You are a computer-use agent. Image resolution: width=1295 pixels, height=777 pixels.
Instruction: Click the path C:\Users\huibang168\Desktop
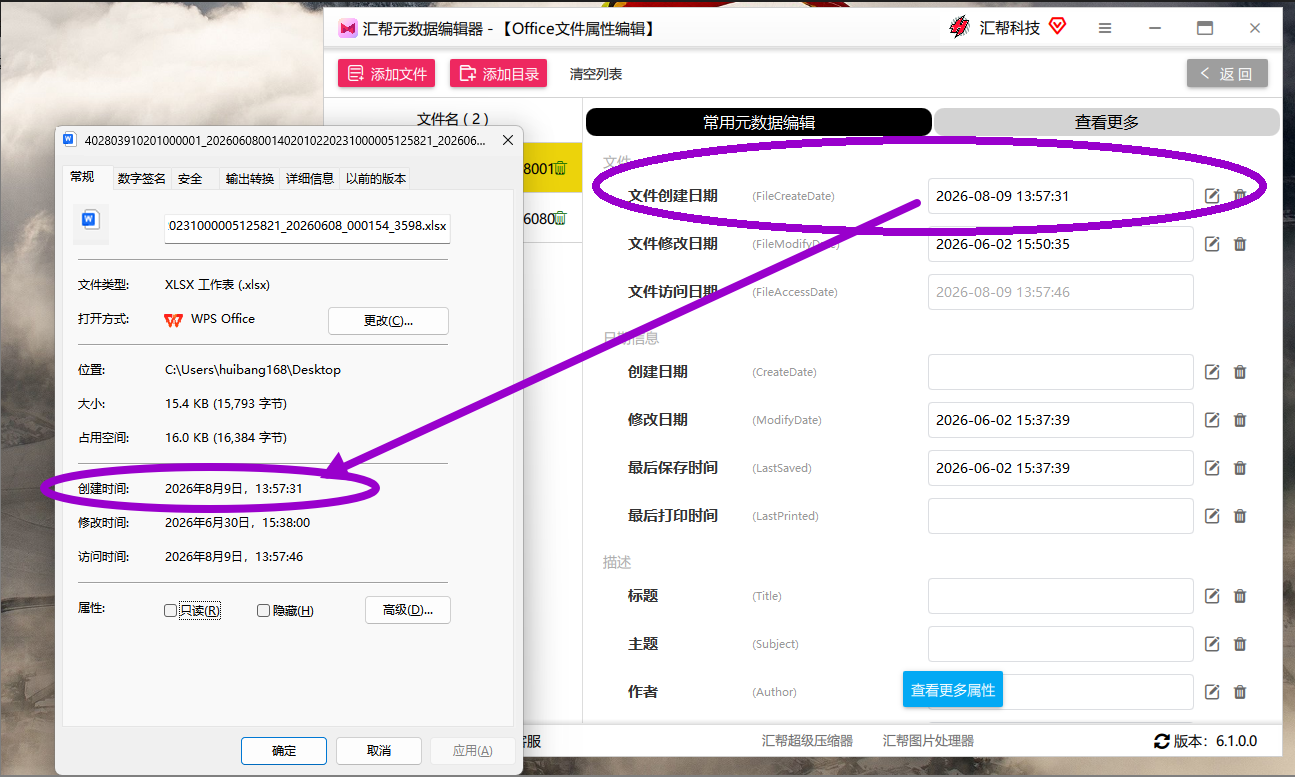pyautogui.click(x=253, y=370)
